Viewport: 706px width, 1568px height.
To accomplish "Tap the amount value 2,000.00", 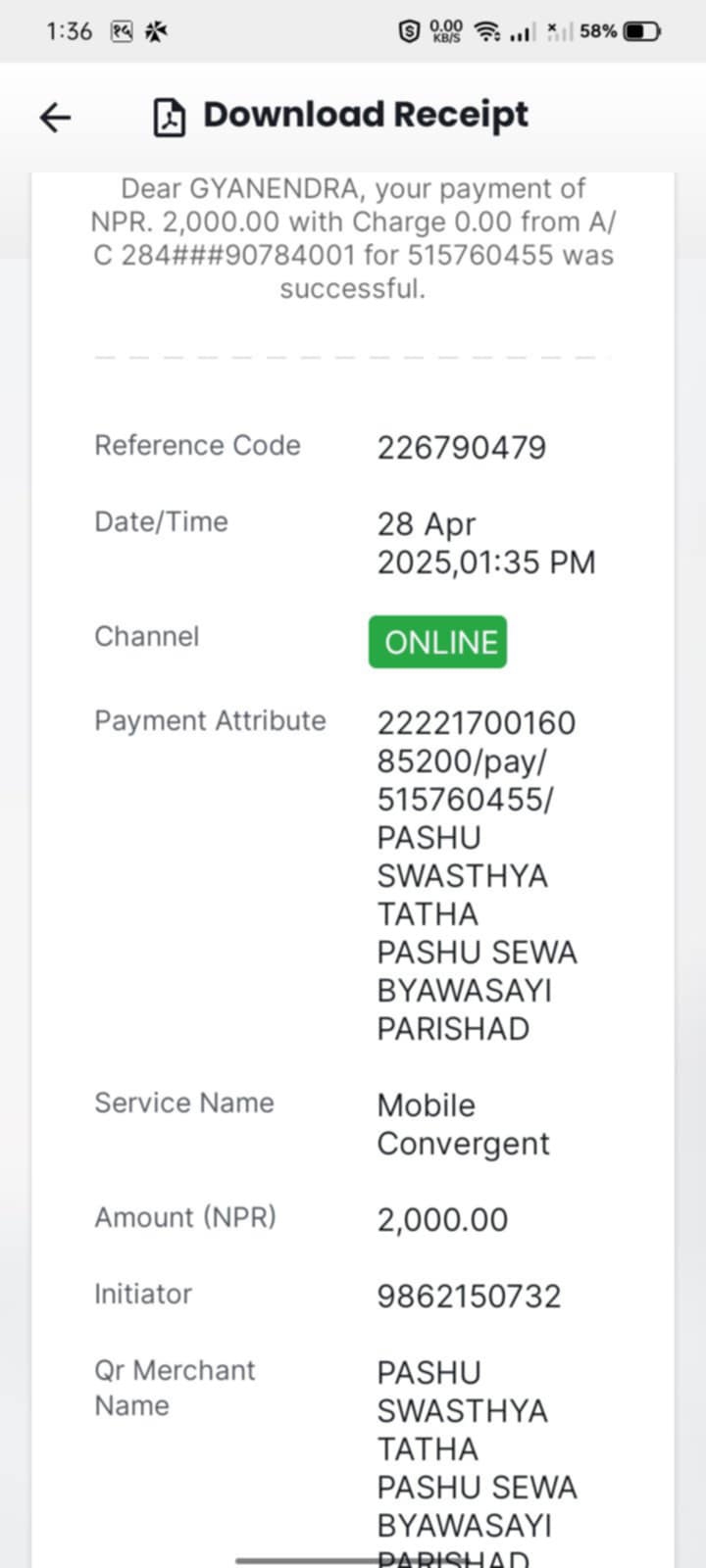I will click(x=443, y=1220).
